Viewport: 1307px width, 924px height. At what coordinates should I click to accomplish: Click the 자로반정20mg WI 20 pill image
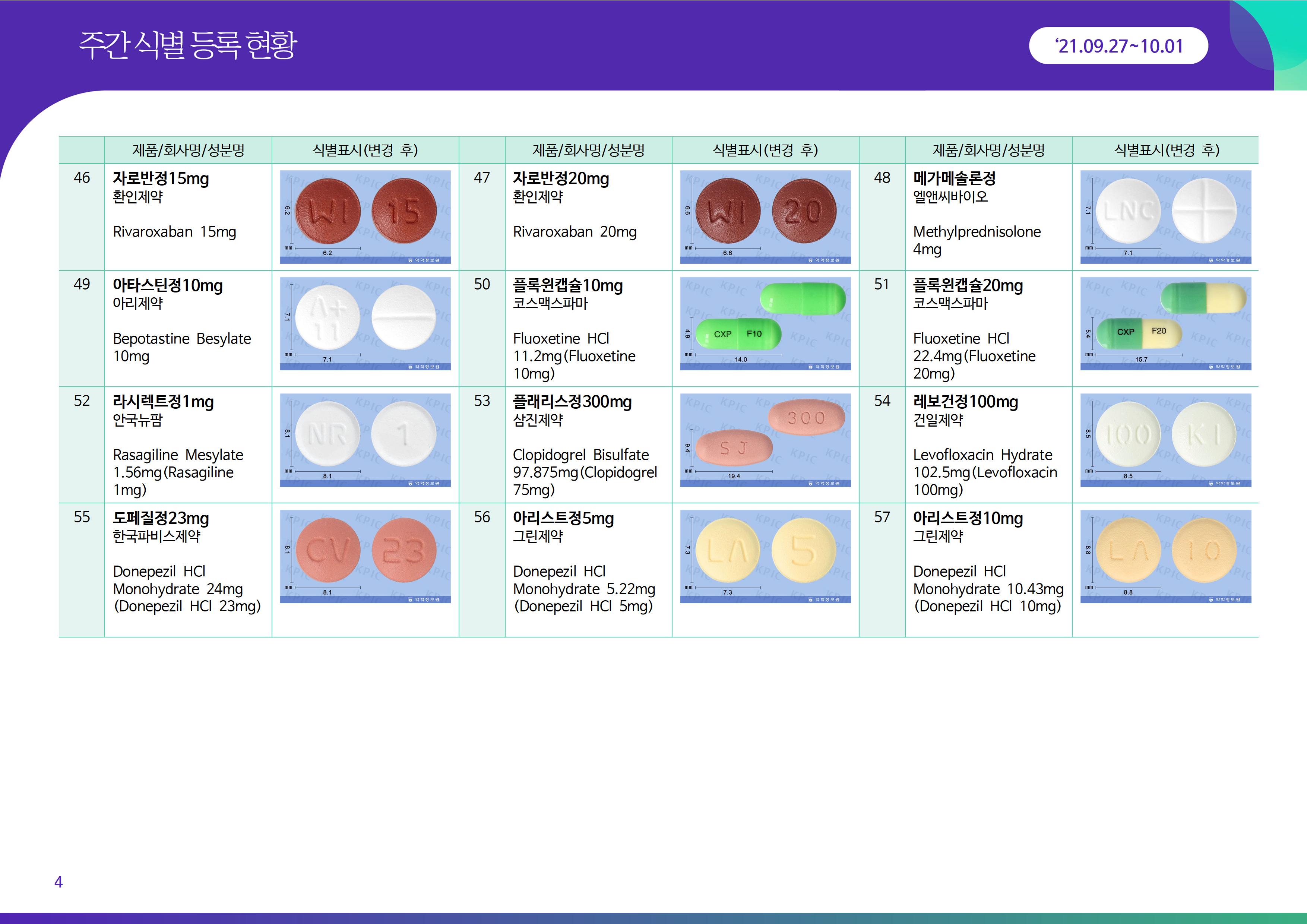pos(765,216)
